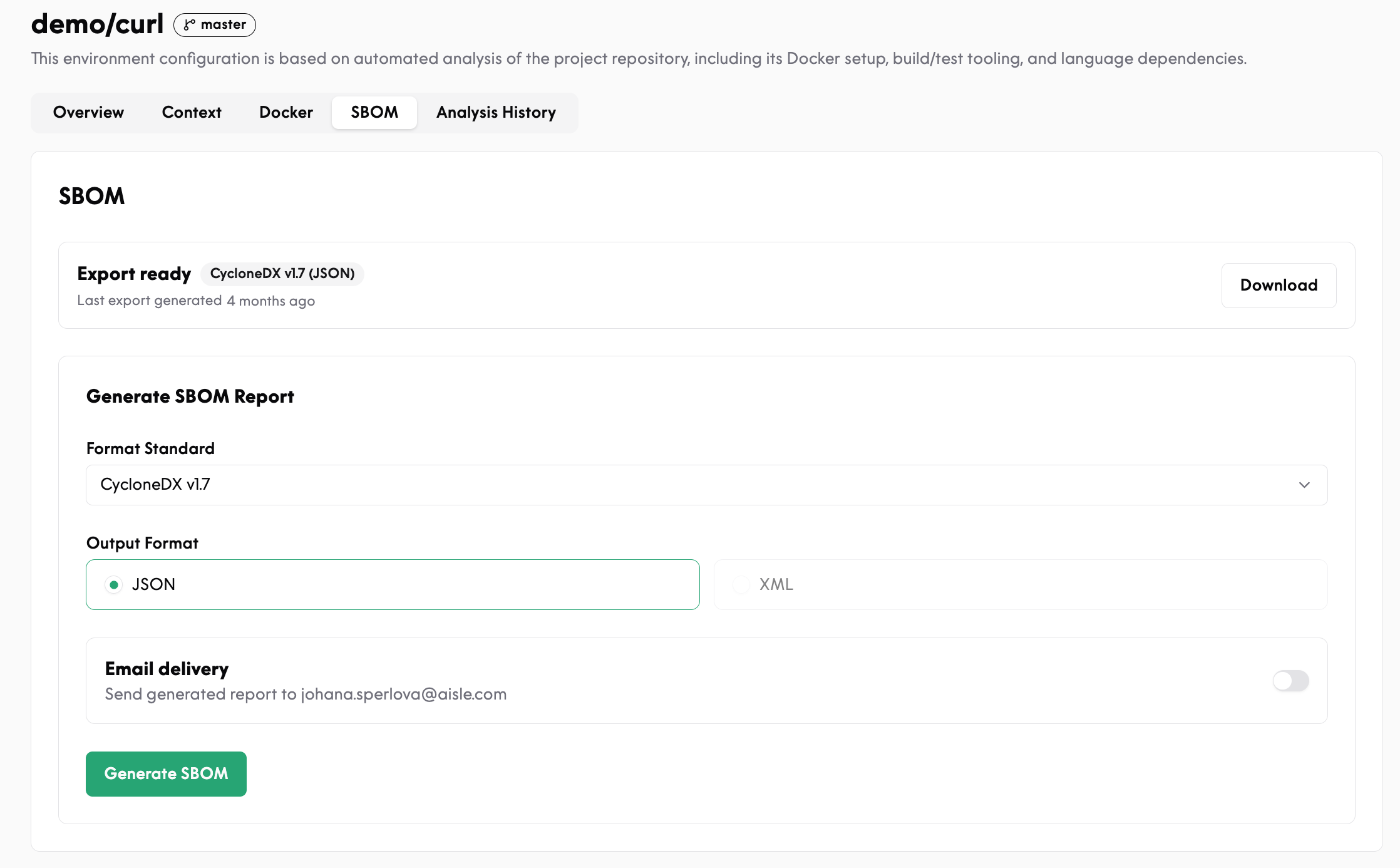Click the Output Format label
The width and height of the screenshot is (1400, 868).
point(142,543)
